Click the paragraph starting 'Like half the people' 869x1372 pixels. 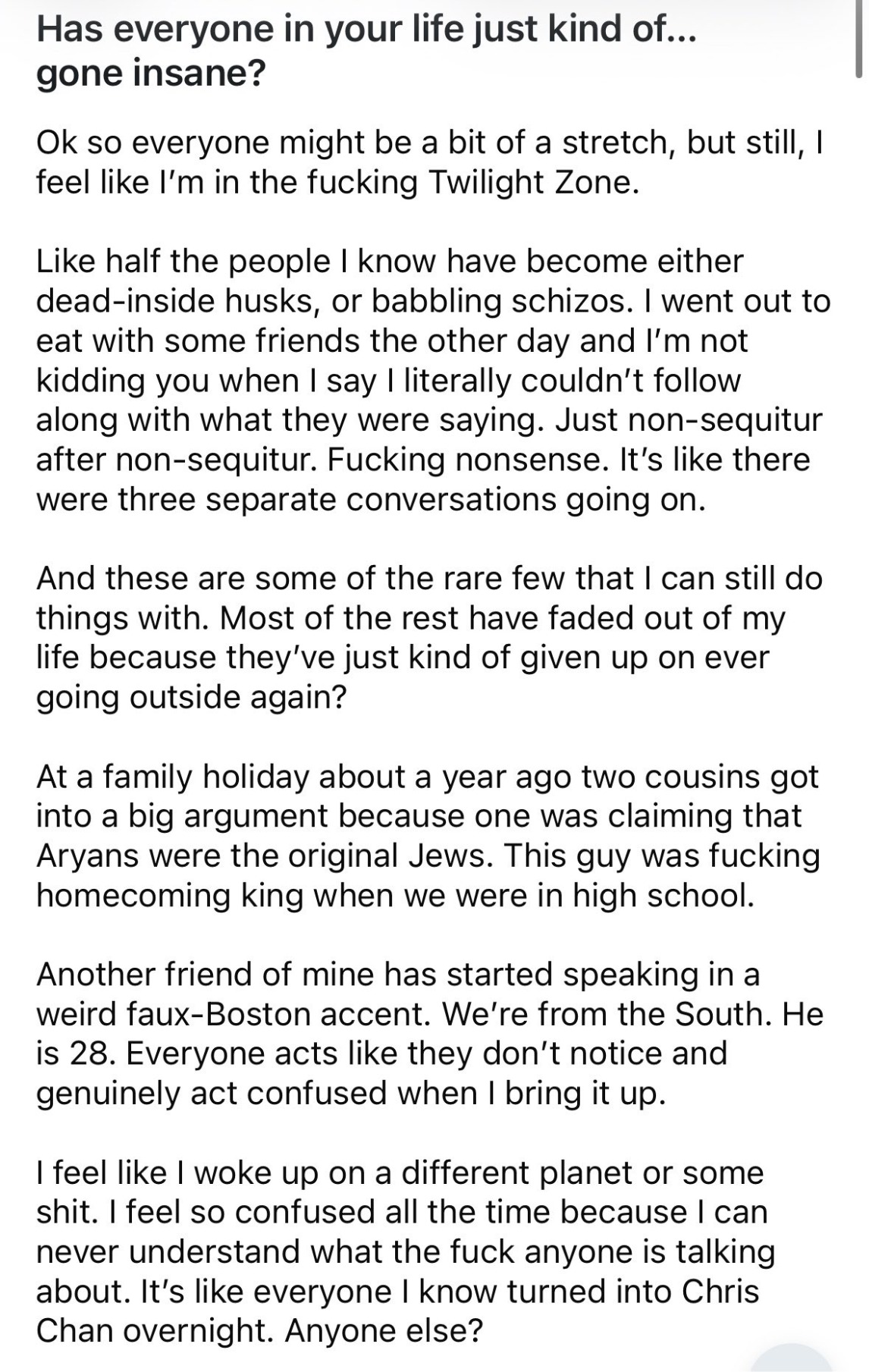(433, 381)
